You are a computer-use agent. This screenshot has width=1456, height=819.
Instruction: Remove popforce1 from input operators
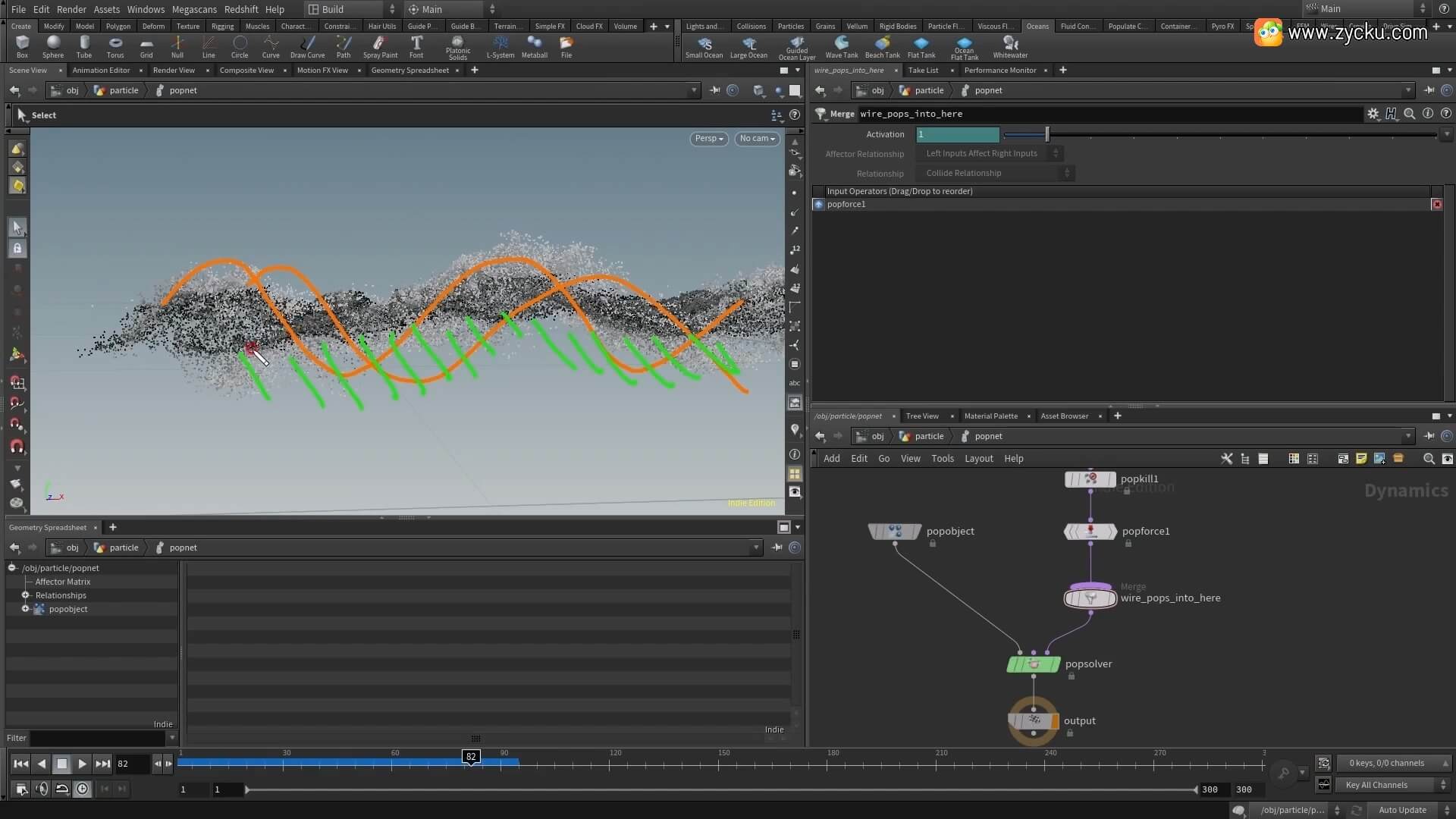(x=1436, y=205)
